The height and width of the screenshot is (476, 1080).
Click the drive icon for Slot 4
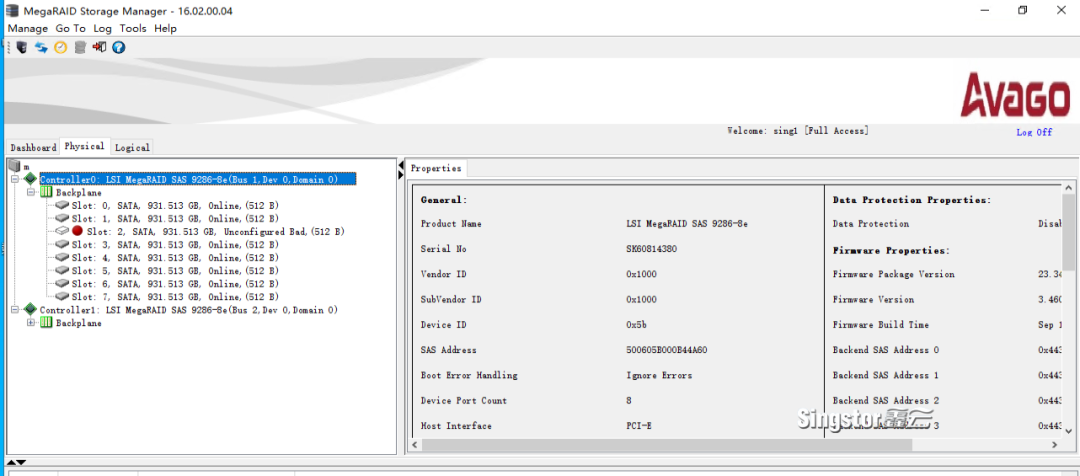pos(62,258)
